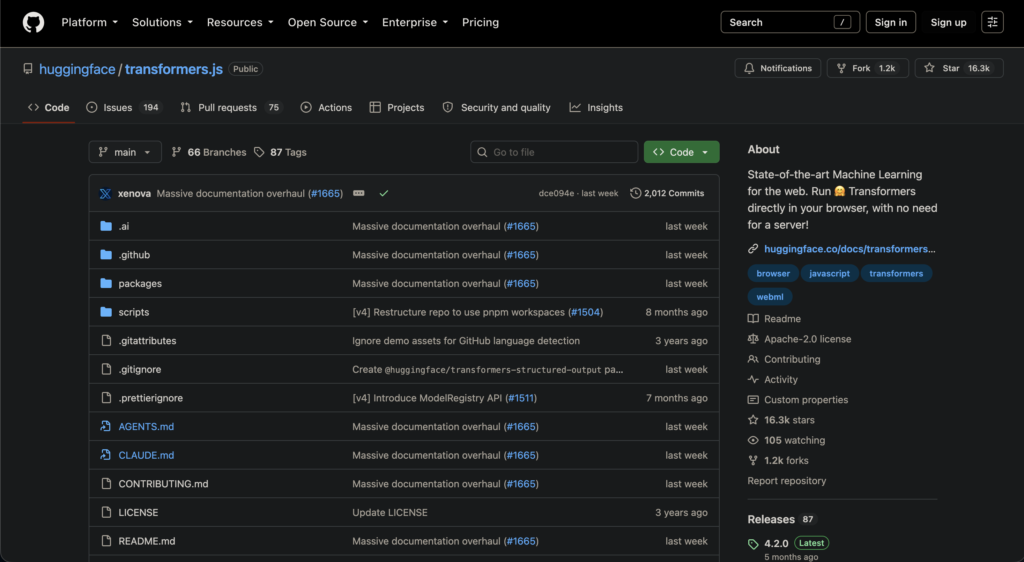Screen dimensions: 1024x562
Task: Focus the header Search field
Action: click(x=790, y=22)
